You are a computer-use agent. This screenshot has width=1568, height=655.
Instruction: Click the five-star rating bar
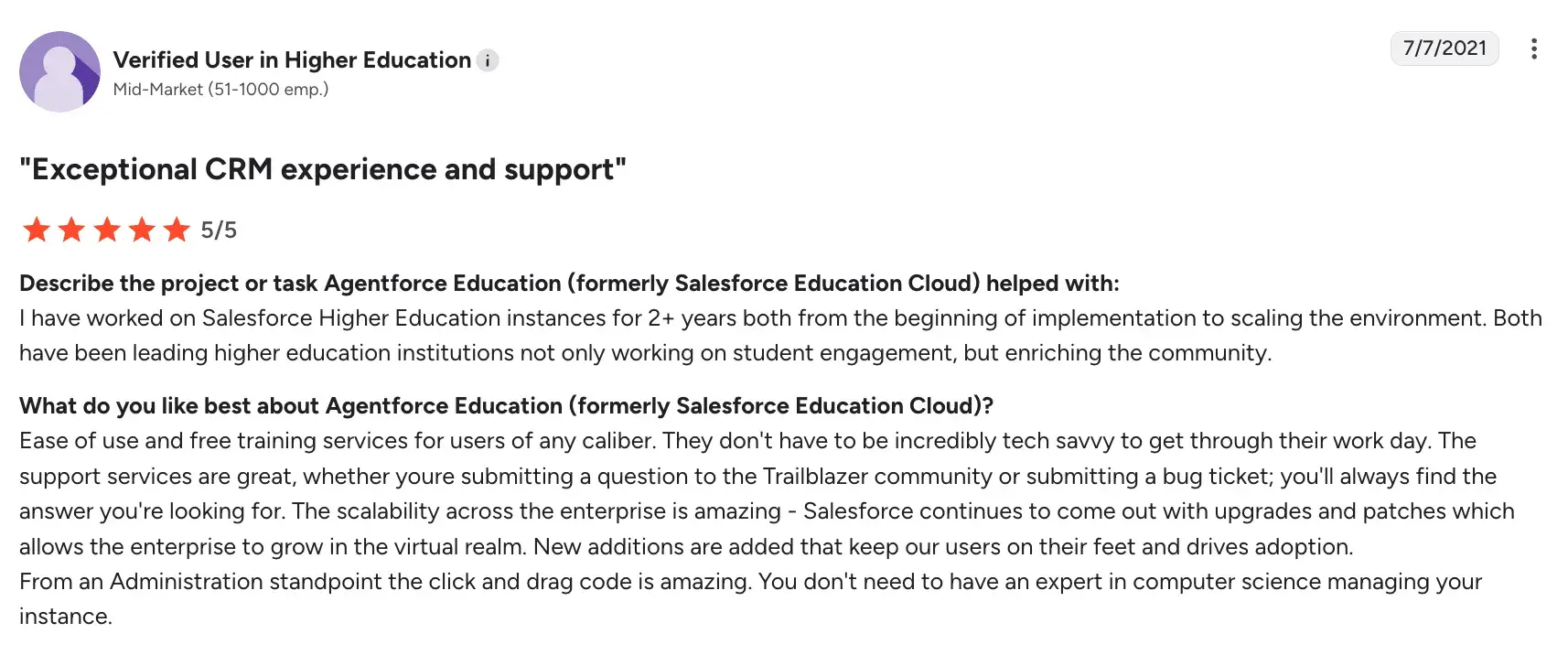[x=106, y=231]
